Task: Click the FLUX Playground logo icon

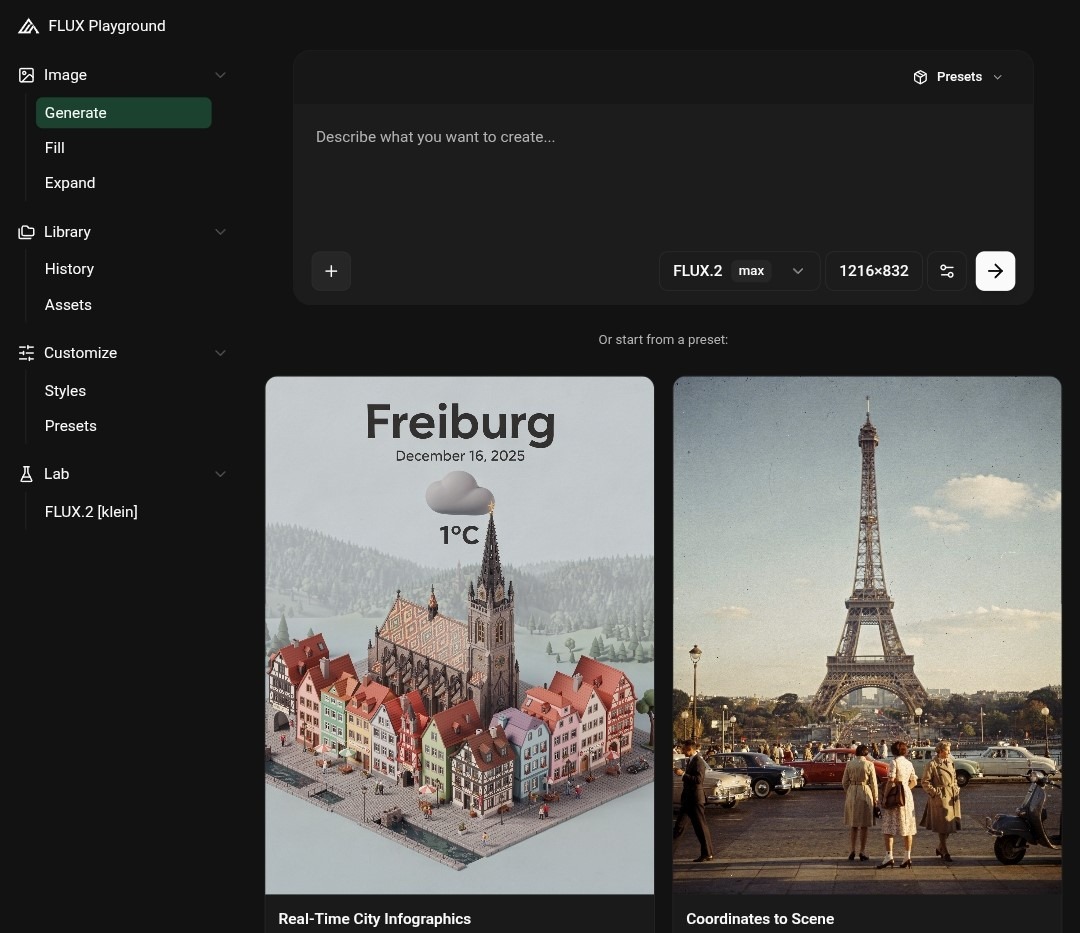Action: (28, 26)
